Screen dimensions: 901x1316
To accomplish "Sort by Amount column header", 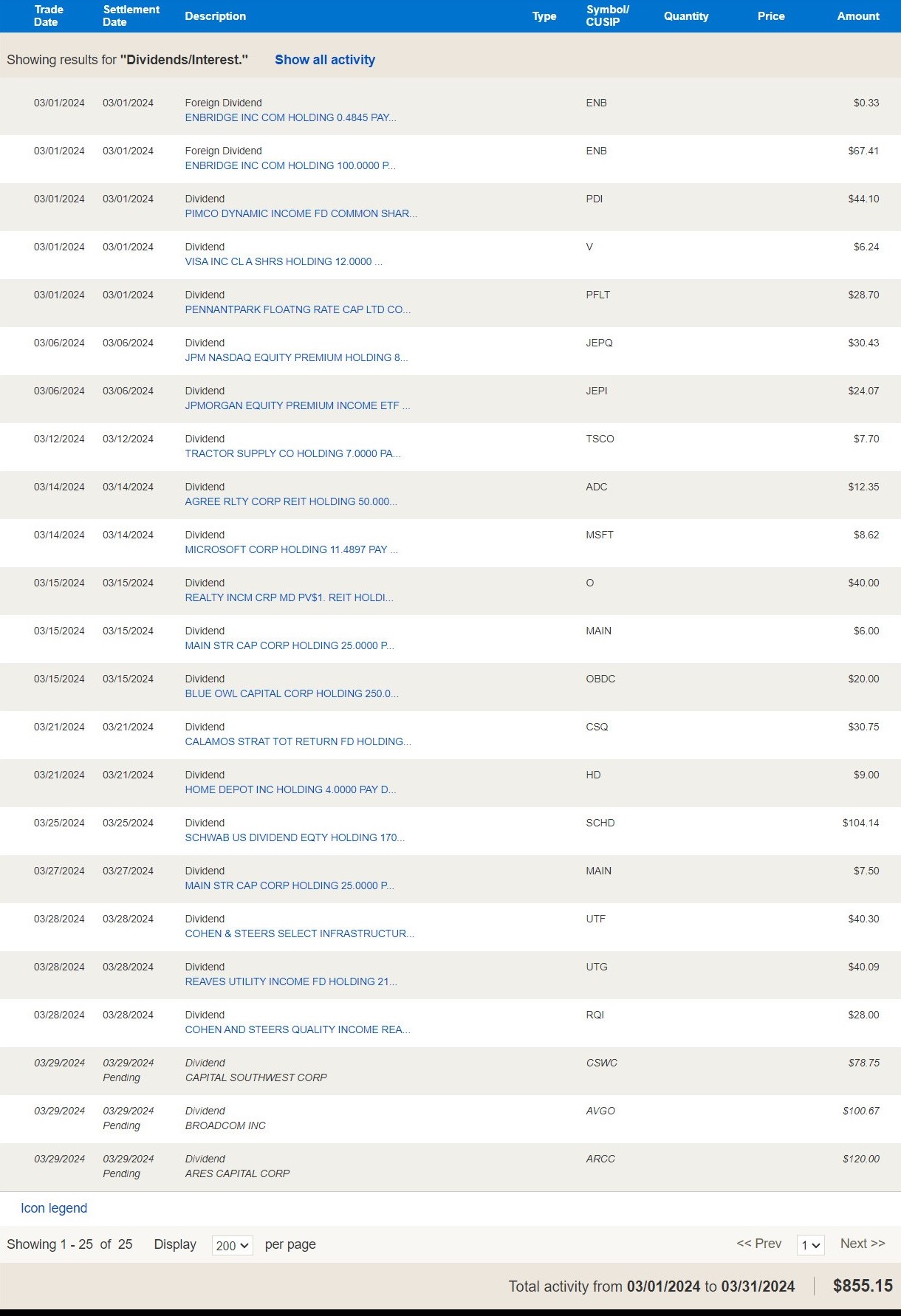I will (x=857, y=16).
